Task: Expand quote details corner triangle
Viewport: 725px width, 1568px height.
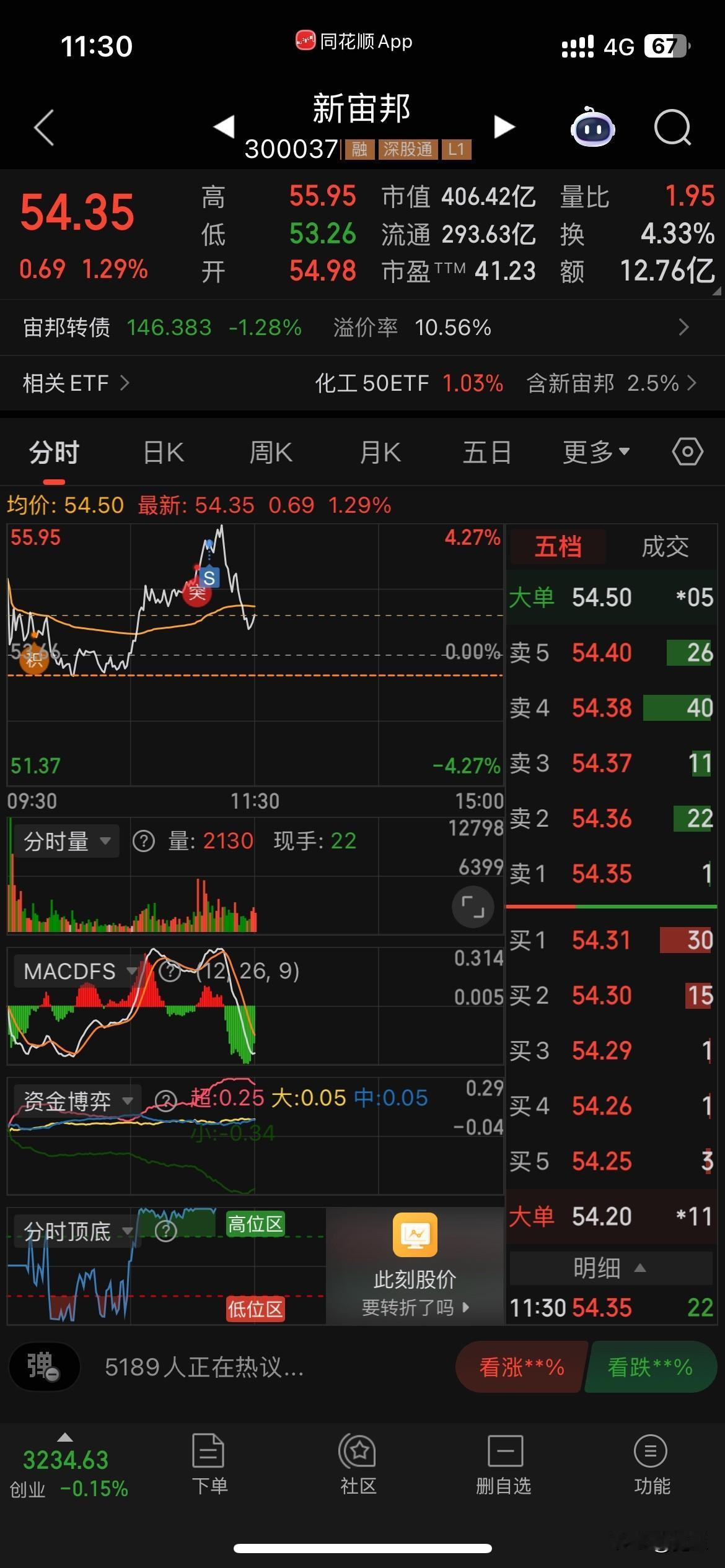Action: coord(717,290)
